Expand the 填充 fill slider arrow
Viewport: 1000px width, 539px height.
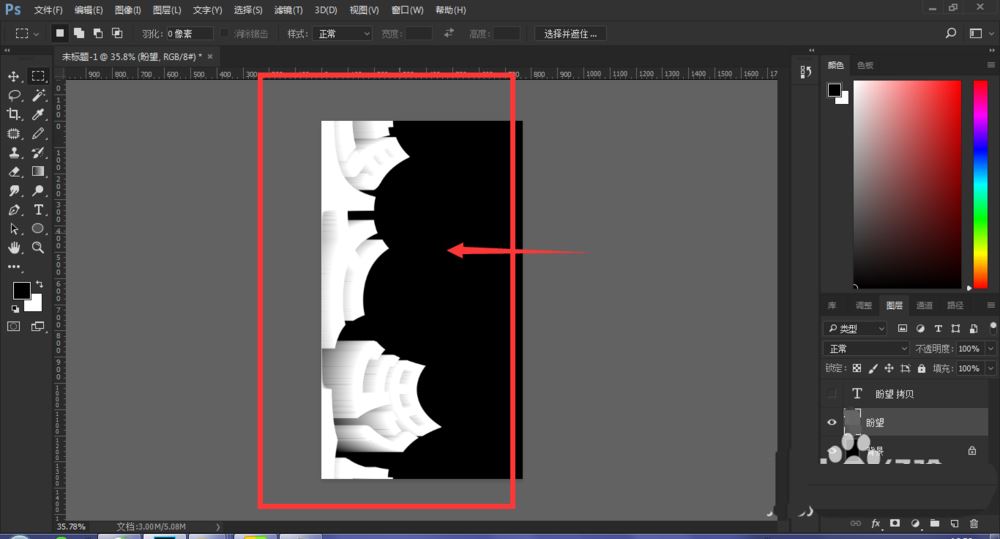click(x=990, y=368)
